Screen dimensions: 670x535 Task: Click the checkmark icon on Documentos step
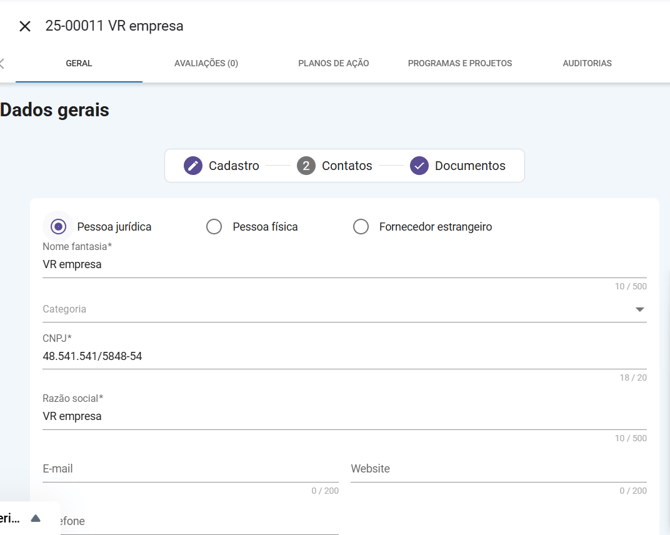click(419, 166)
